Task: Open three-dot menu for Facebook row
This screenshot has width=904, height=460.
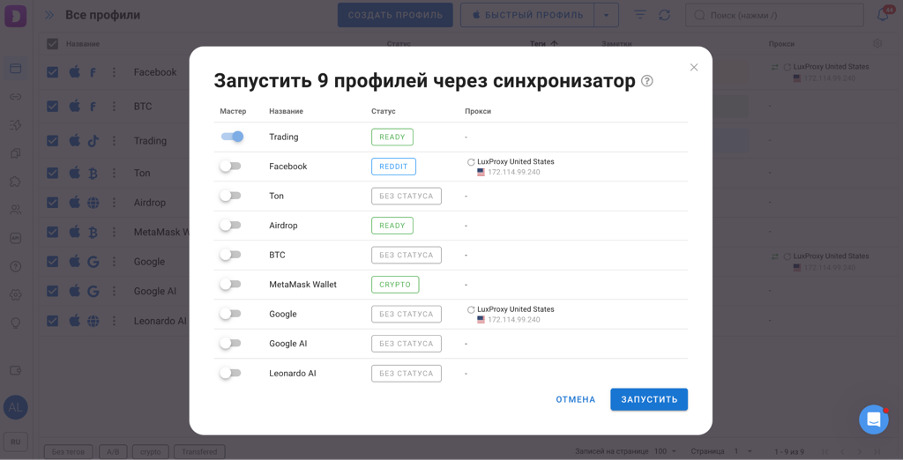Action: pos(114,72)
